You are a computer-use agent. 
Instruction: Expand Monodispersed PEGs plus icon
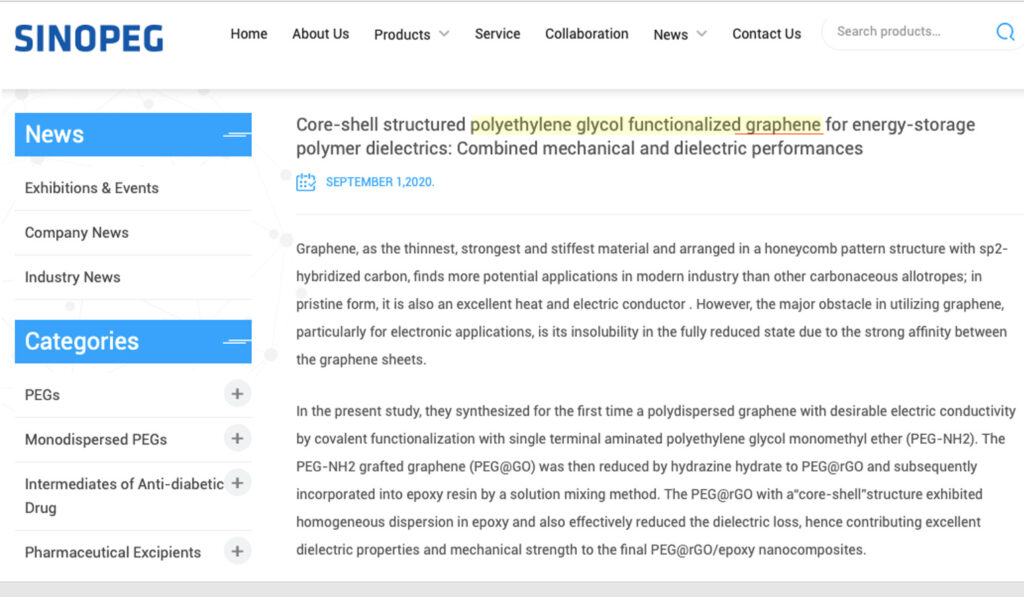coord(237,438)
